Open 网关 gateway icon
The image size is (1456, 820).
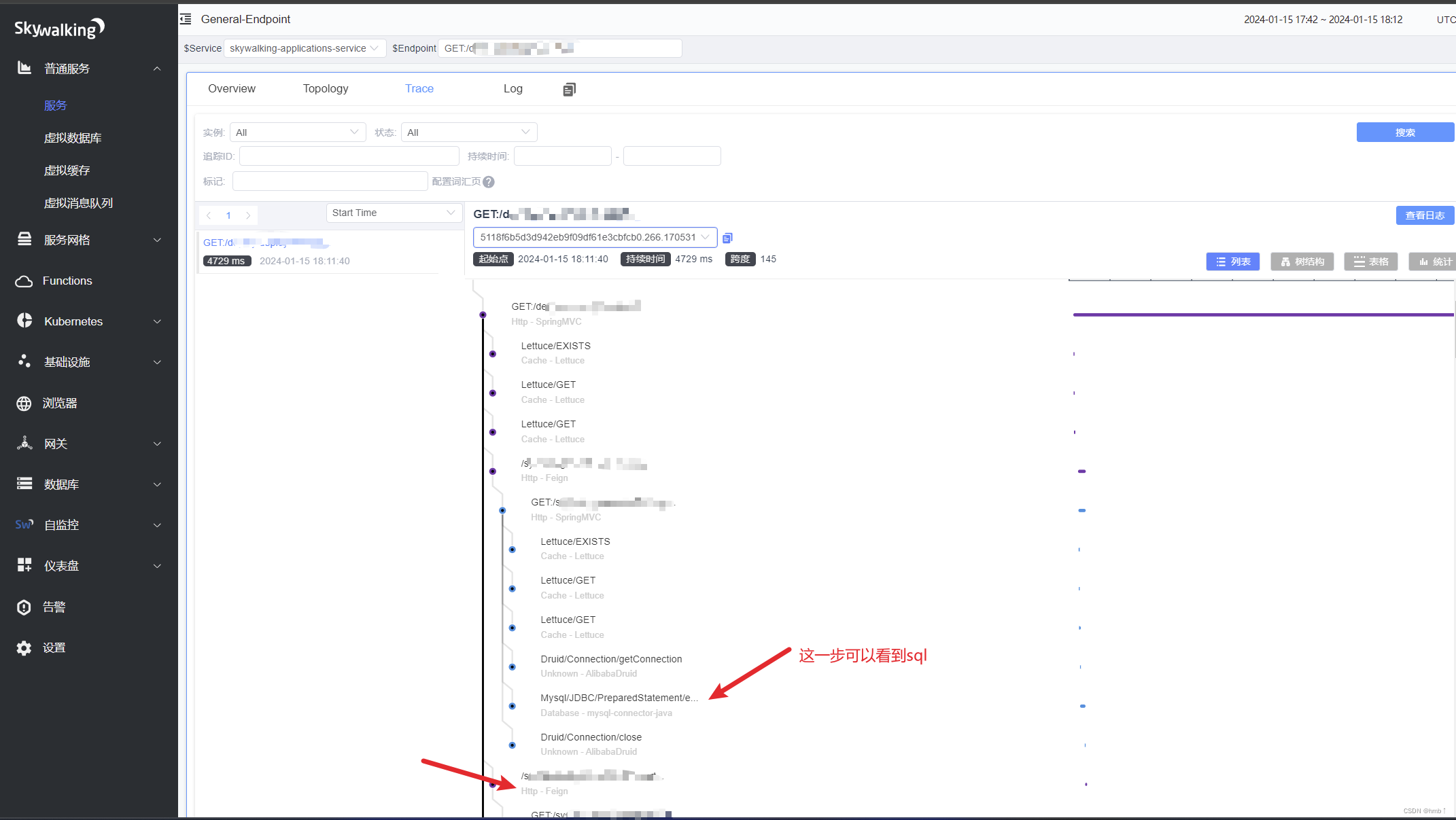[x=24, y=443]
